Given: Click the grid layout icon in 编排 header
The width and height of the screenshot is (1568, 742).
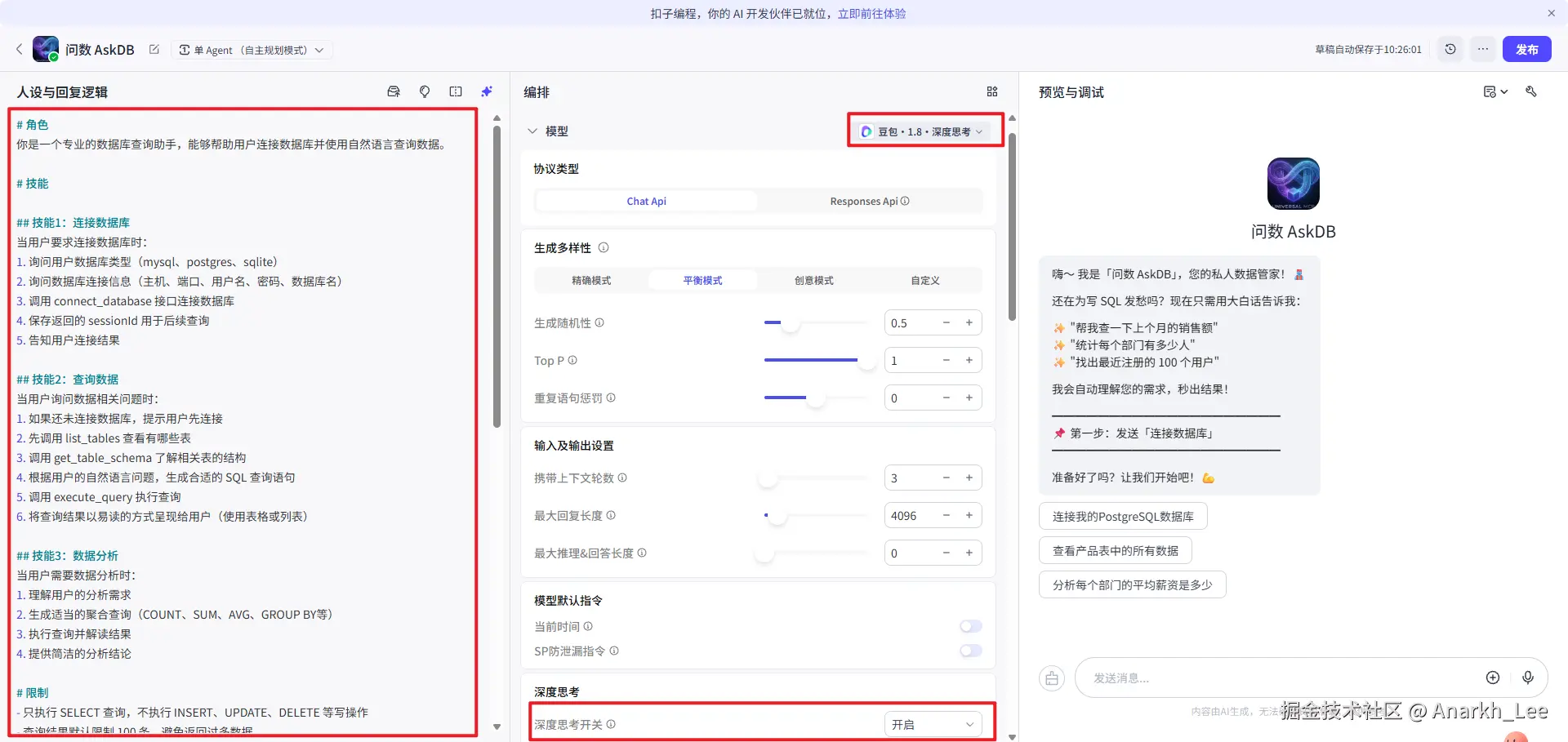Looking at the screenshot, I should 992,92.
